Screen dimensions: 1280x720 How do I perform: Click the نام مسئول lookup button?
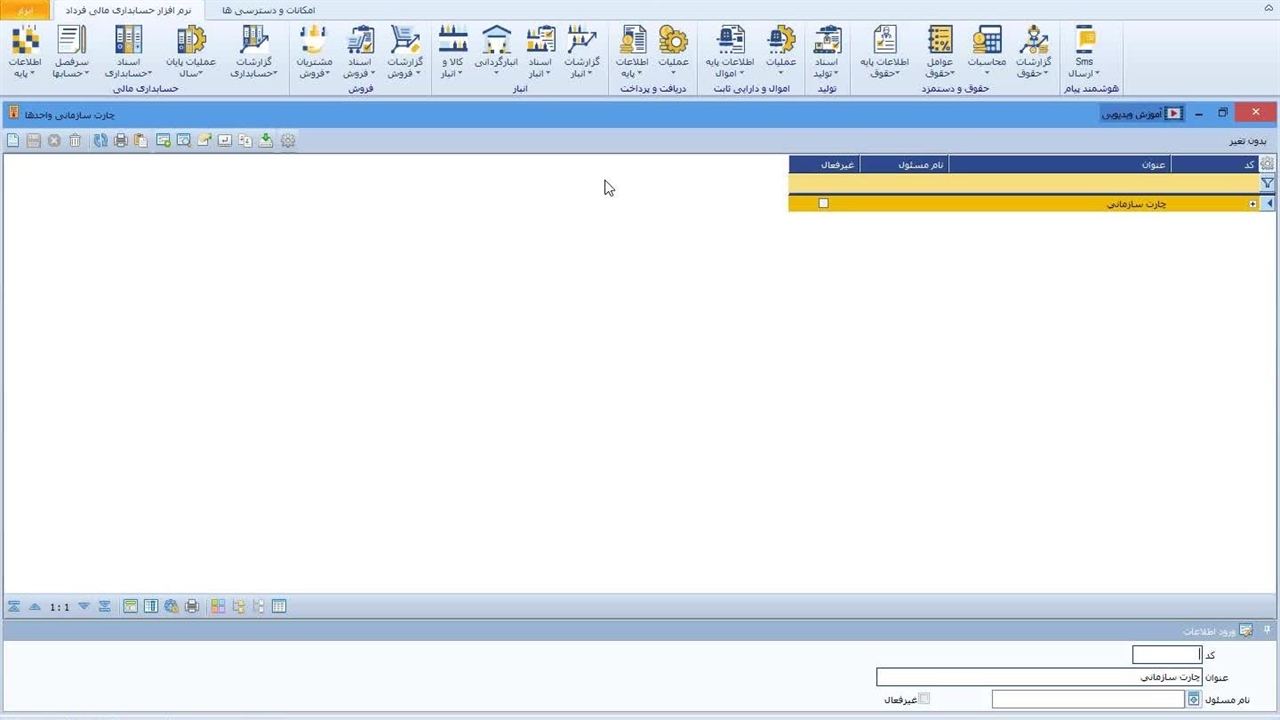[x=1193, y=700]
